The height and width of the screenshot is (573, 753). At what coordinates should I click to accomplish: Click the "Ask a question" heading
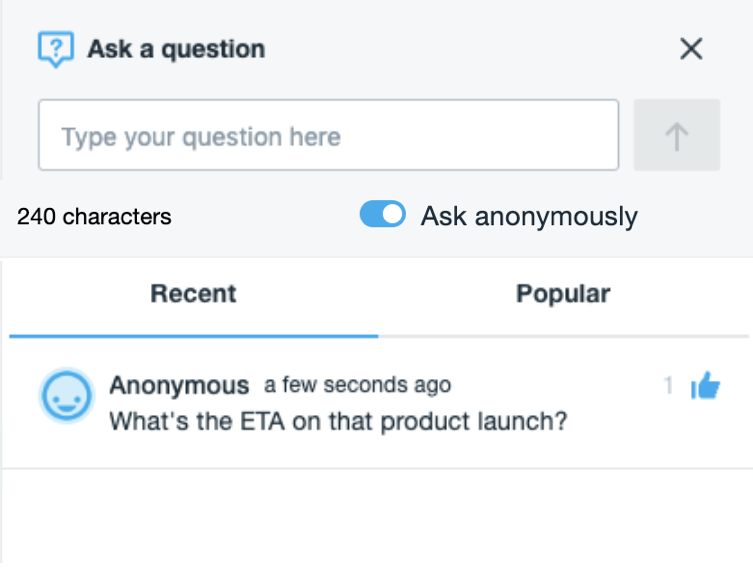pyautogui.click(x=176, y=49)
